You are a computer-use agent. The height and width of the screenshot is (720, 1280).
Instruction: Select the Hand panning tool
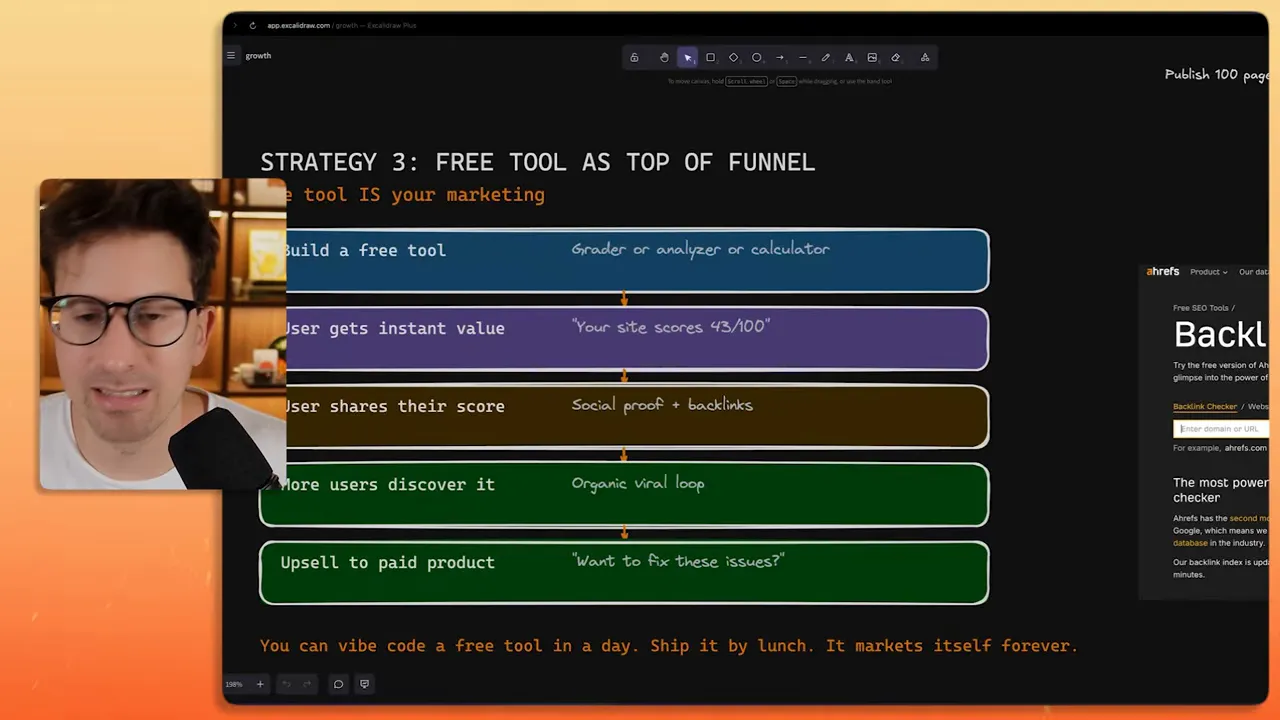coord(664,58)
